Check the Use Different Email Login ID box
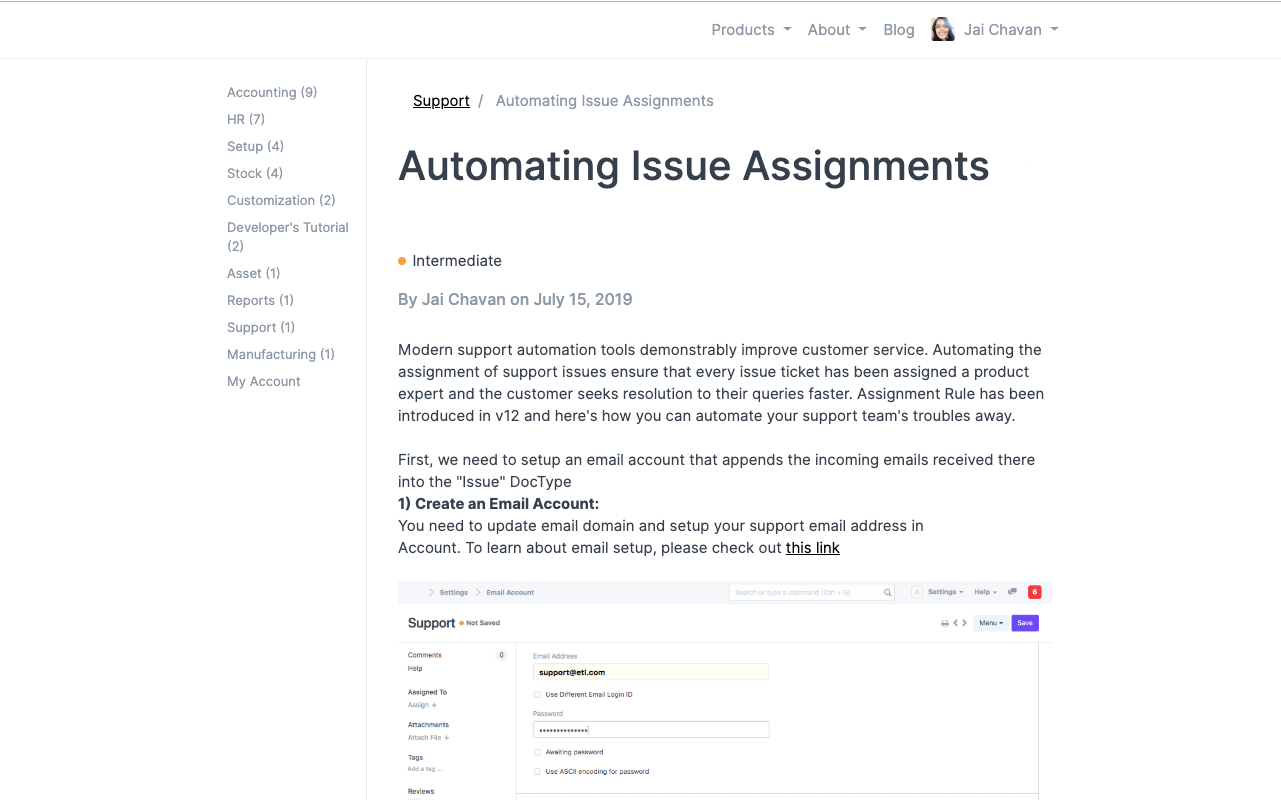 coord(537,694)
